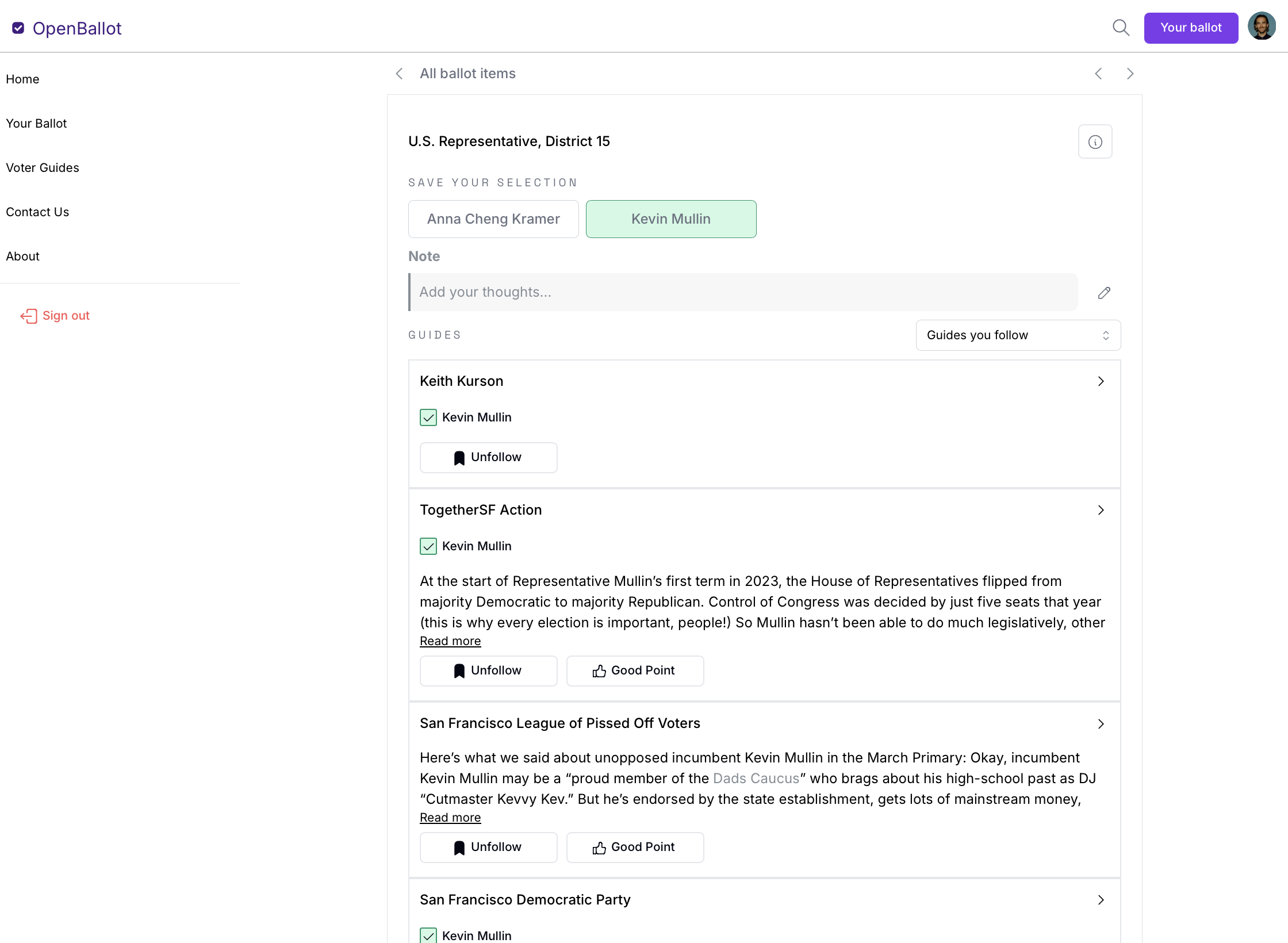Image resolution: width=1288 pixels, height=943 pixels.
Task: Click U.S. Representative, District 15 heading
Action: click(x=509, y=141)
